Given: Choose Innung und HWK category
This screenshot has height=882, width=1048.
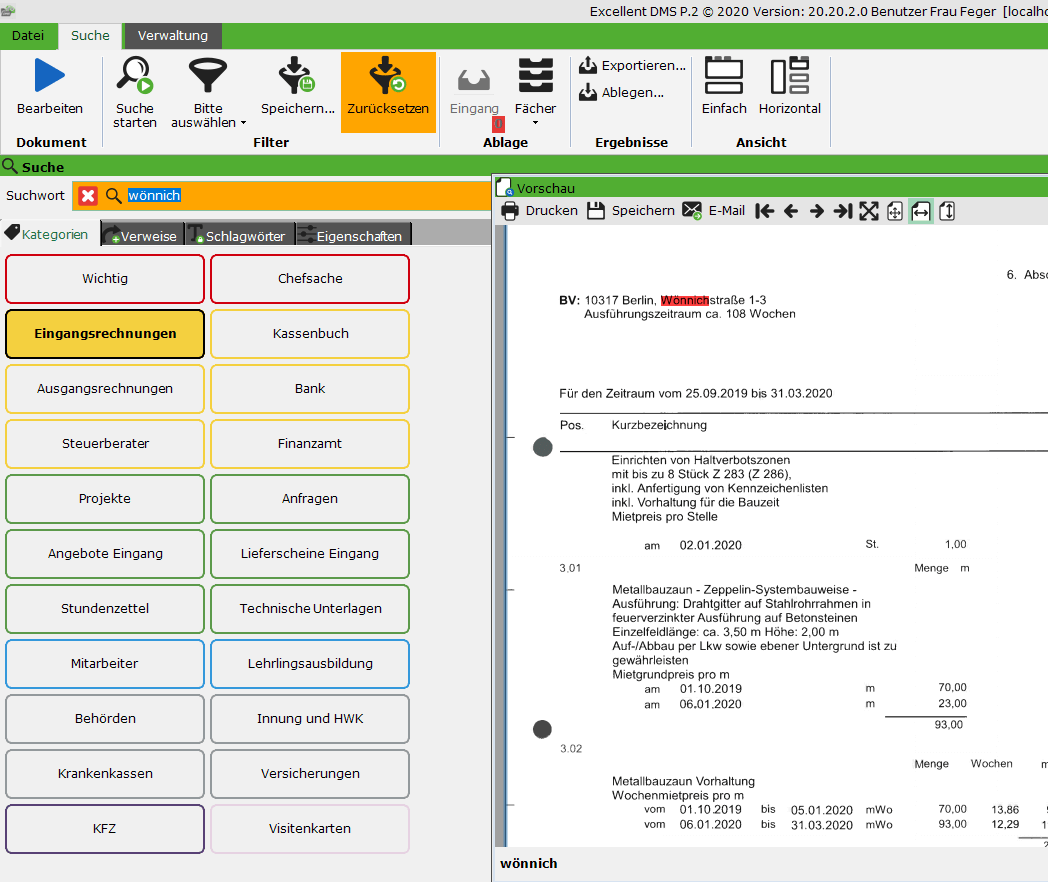Looking at the screenshot, I should click(x=310, y=718).
